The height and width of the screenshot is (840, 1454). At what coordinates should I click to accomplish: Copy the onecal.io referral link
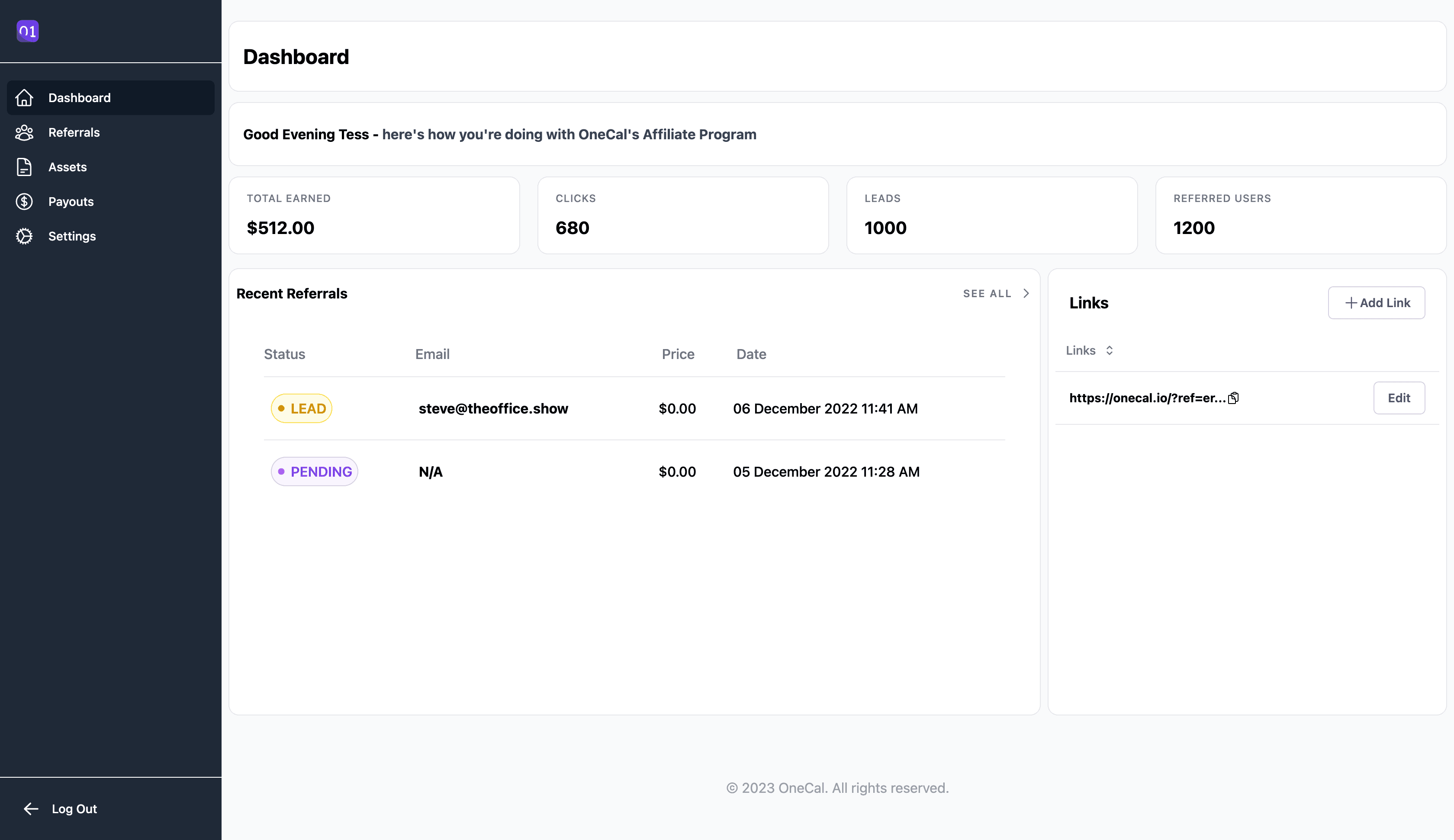[1234, 398]
